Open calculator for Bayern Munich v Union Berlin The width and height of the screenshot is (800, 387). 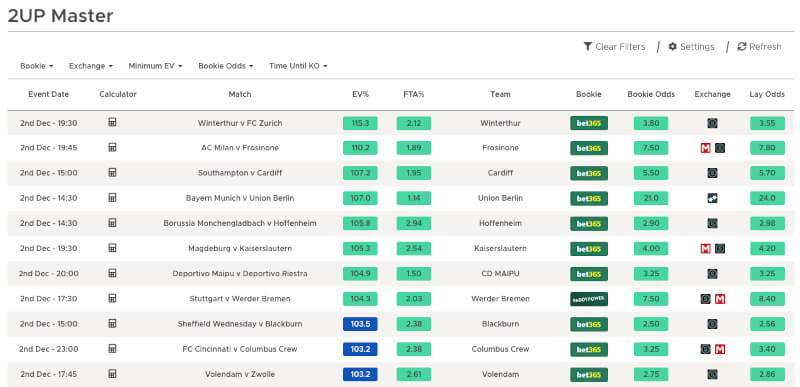[113, 197]
